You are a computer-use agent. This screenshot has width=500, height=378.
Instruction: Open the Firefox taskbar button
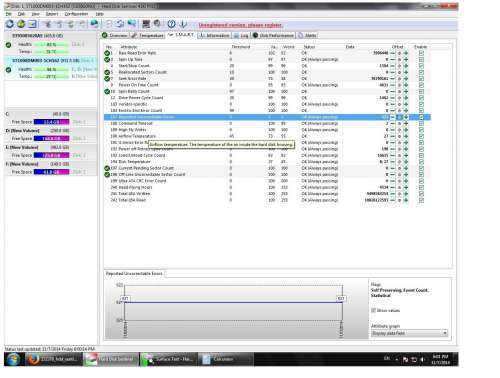[x=54, y=359]
